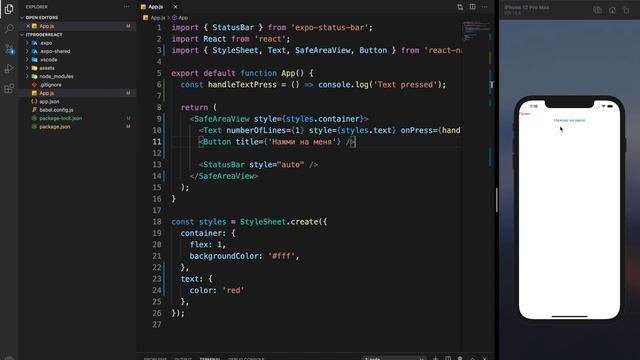Open package.json file
This screenshot has height=360, width=640.
pyautogui.click(x=54, y=127)
